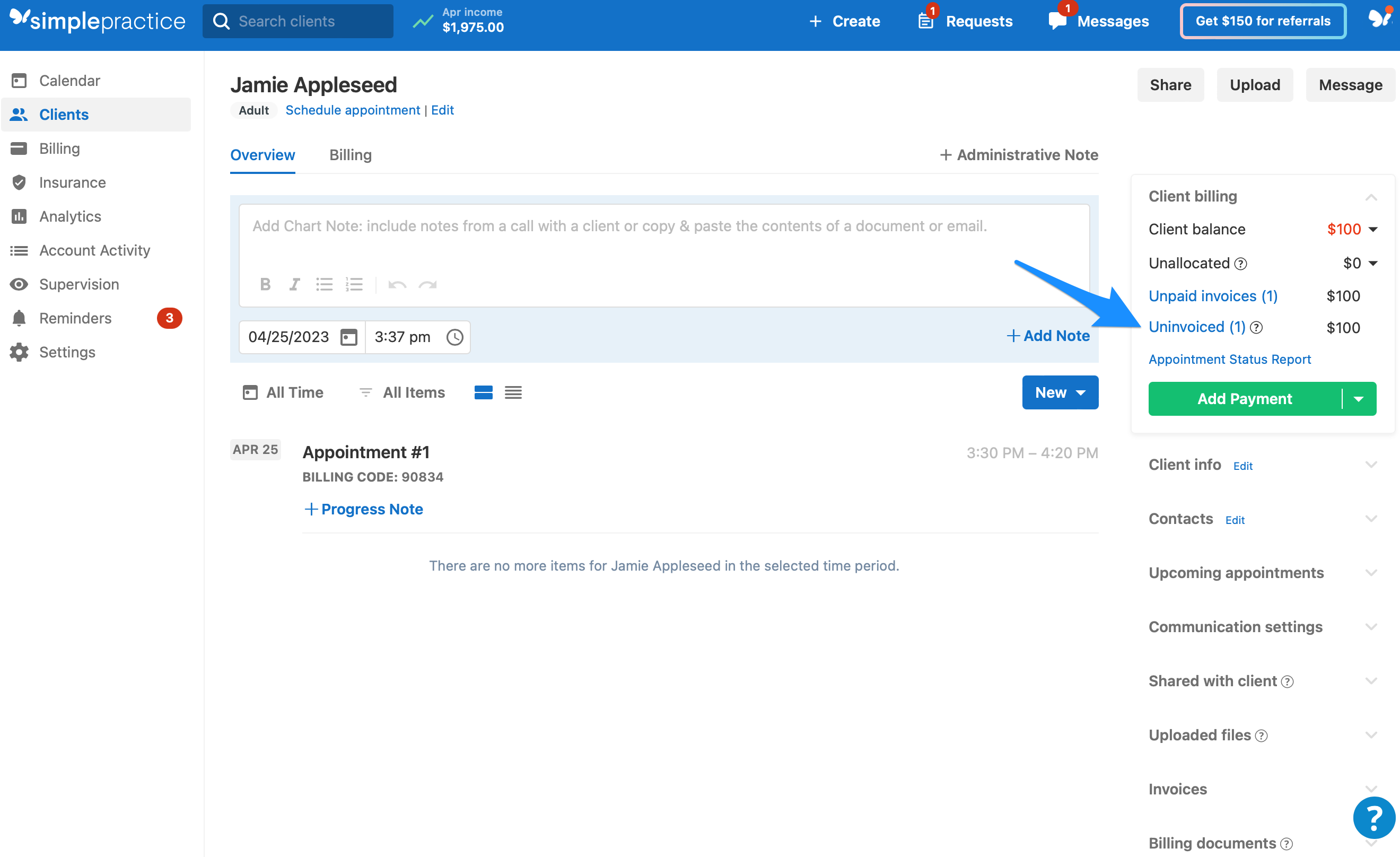Insert a bulleted list in chart note

[x=325, y=284]
